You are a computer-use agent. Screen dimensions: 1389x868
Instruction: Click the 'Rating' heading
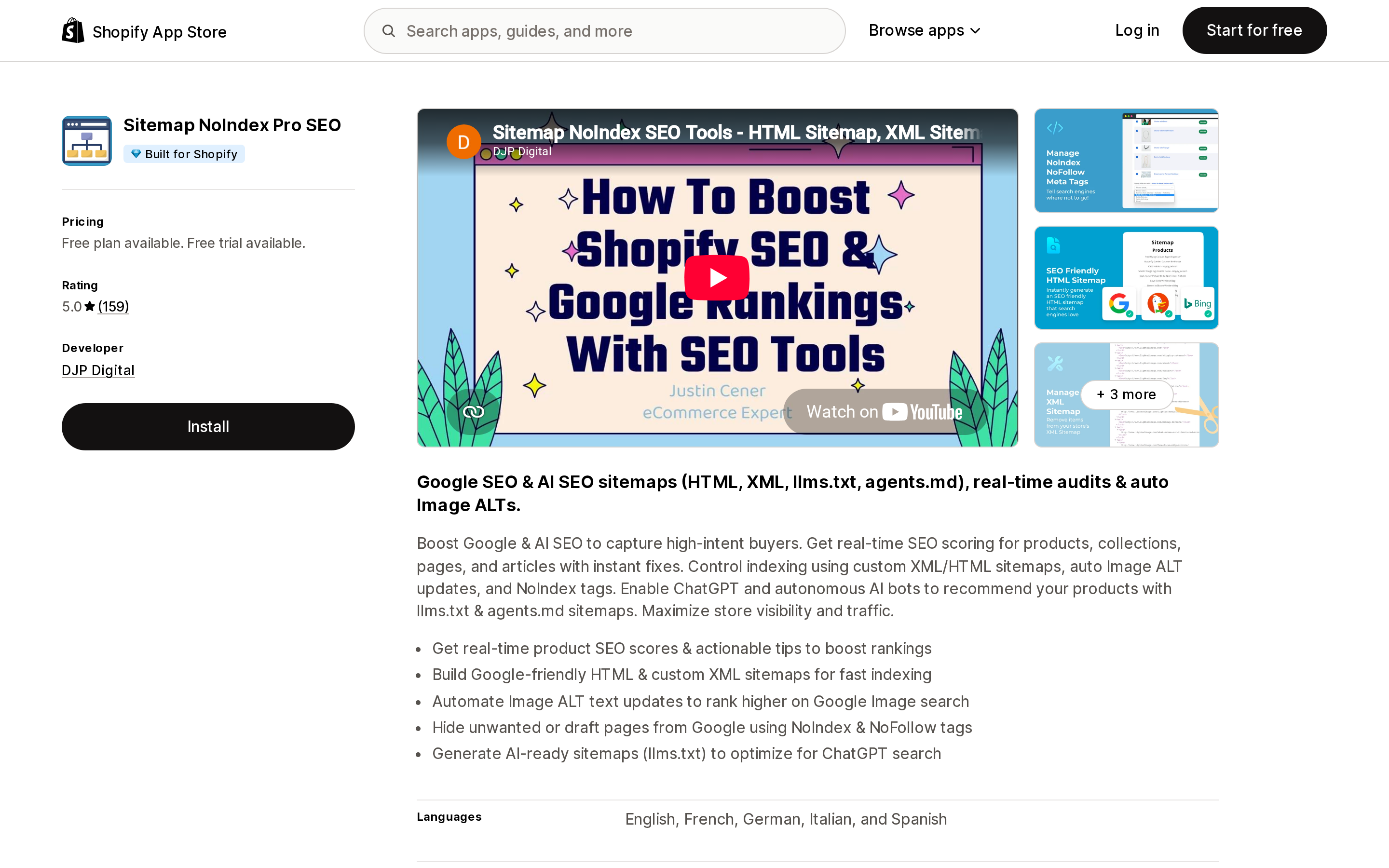(x=80, y=285)
